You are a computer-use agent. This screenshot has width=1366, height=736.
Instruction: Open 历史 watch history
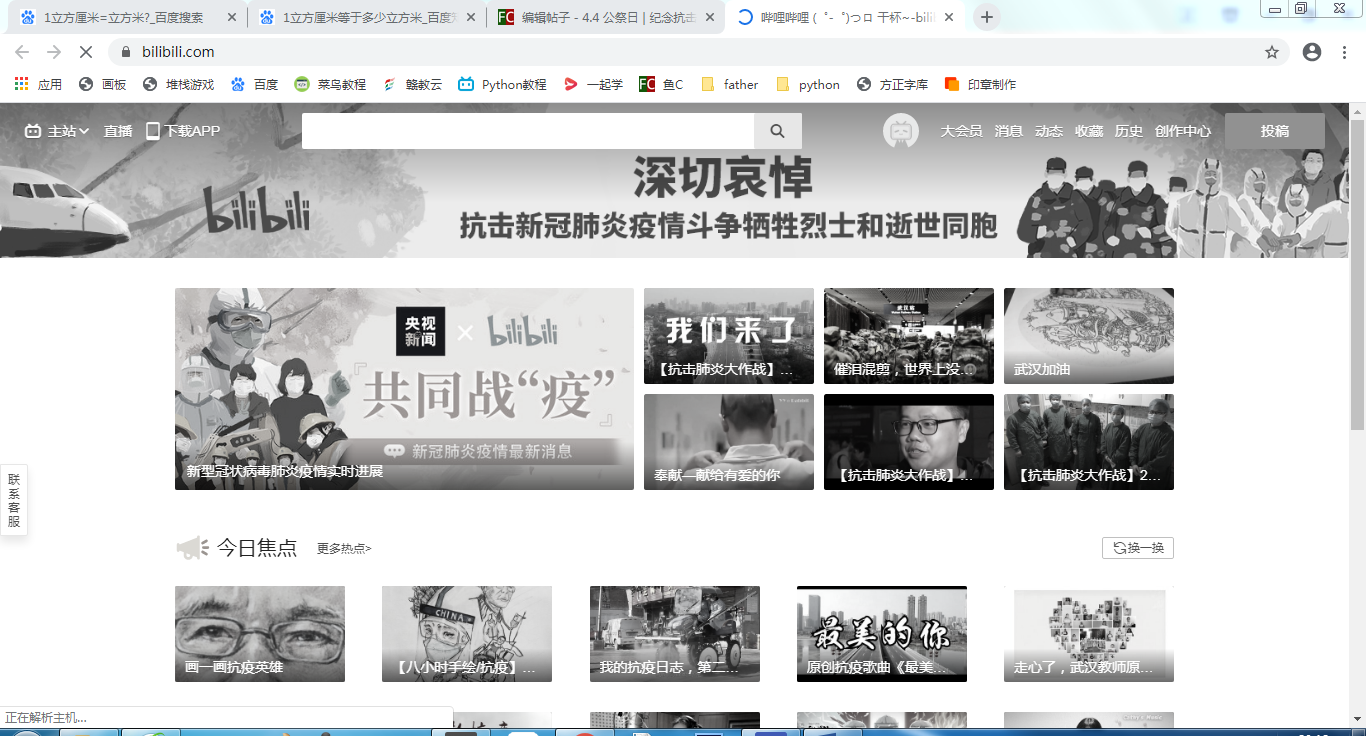tap(1129, 131)
